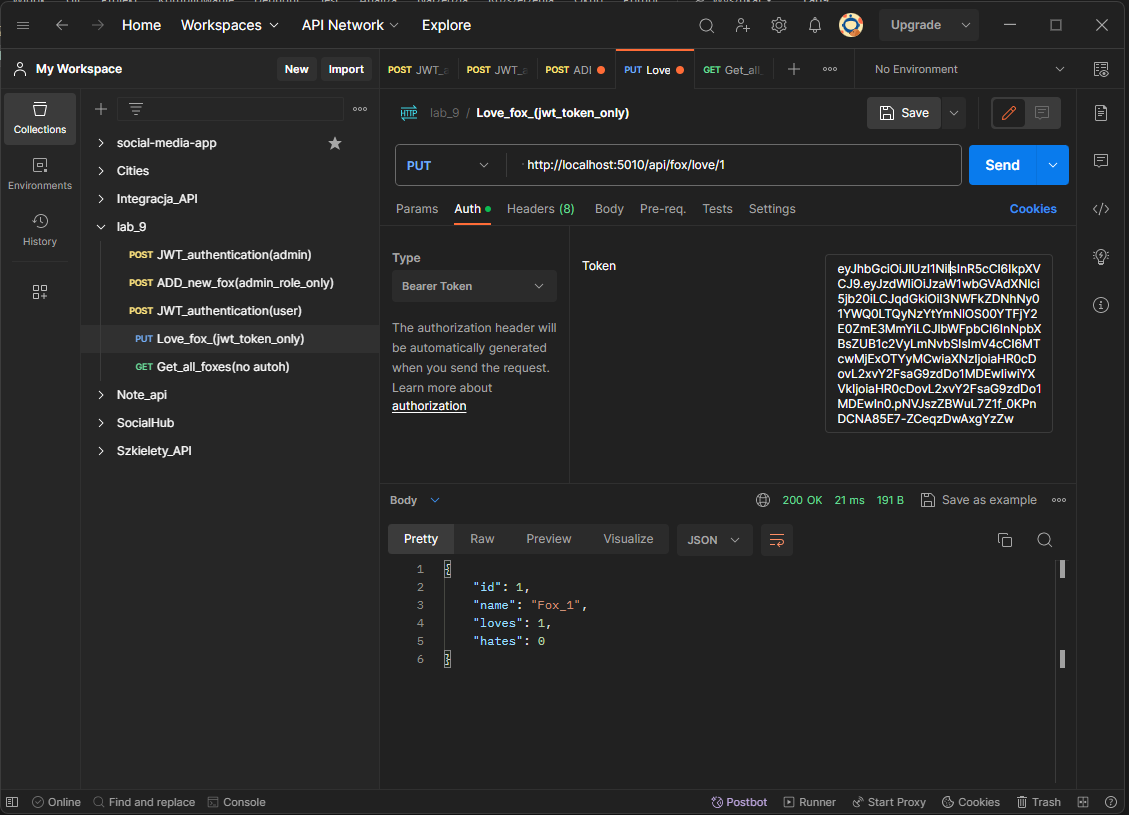Open the response options ellipsis menu
The width and height of the screenshot is (1129, 815).
[1058, 500]
